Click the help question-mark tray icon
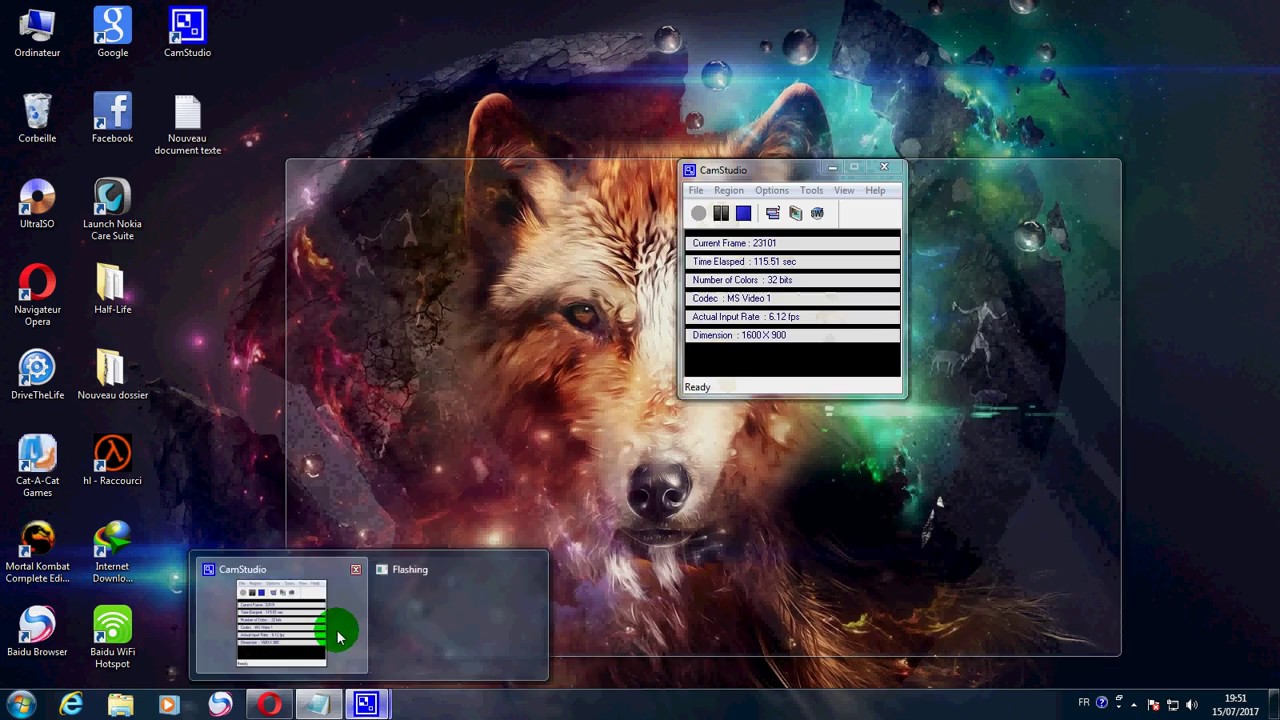 coord(1102,703)
